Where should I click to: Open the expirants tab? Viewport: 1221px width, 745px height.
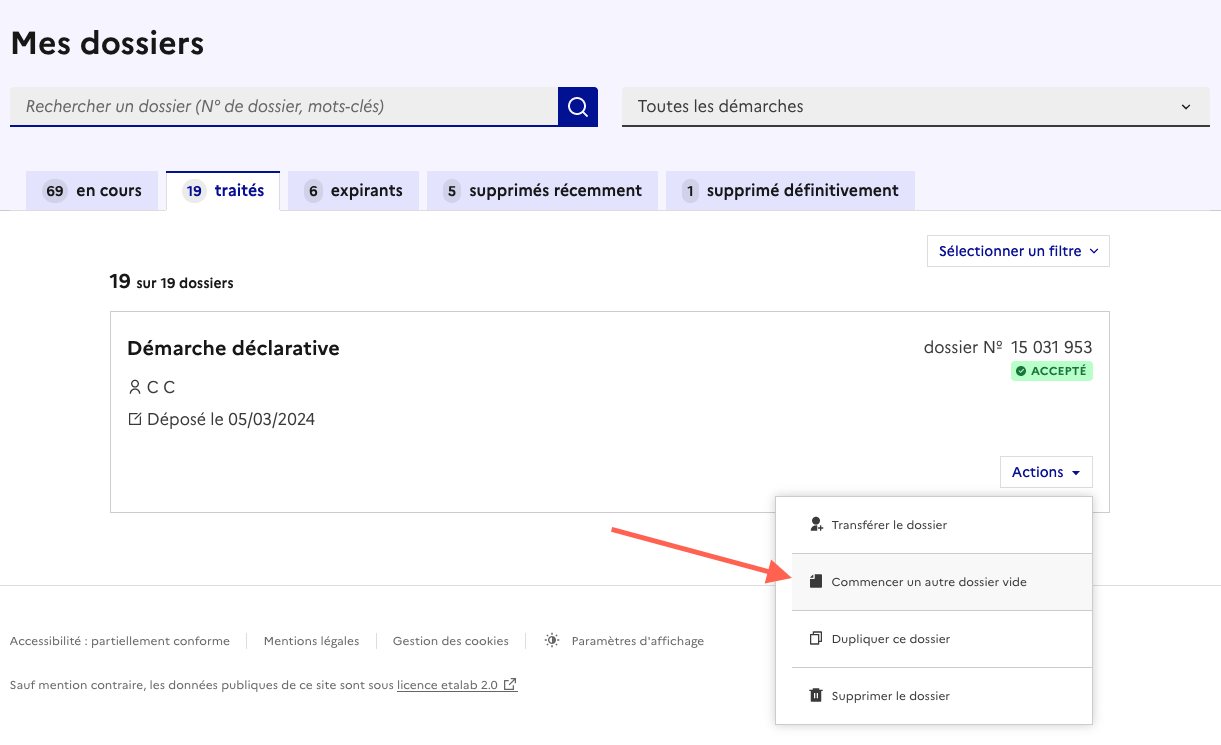point(353,191)
